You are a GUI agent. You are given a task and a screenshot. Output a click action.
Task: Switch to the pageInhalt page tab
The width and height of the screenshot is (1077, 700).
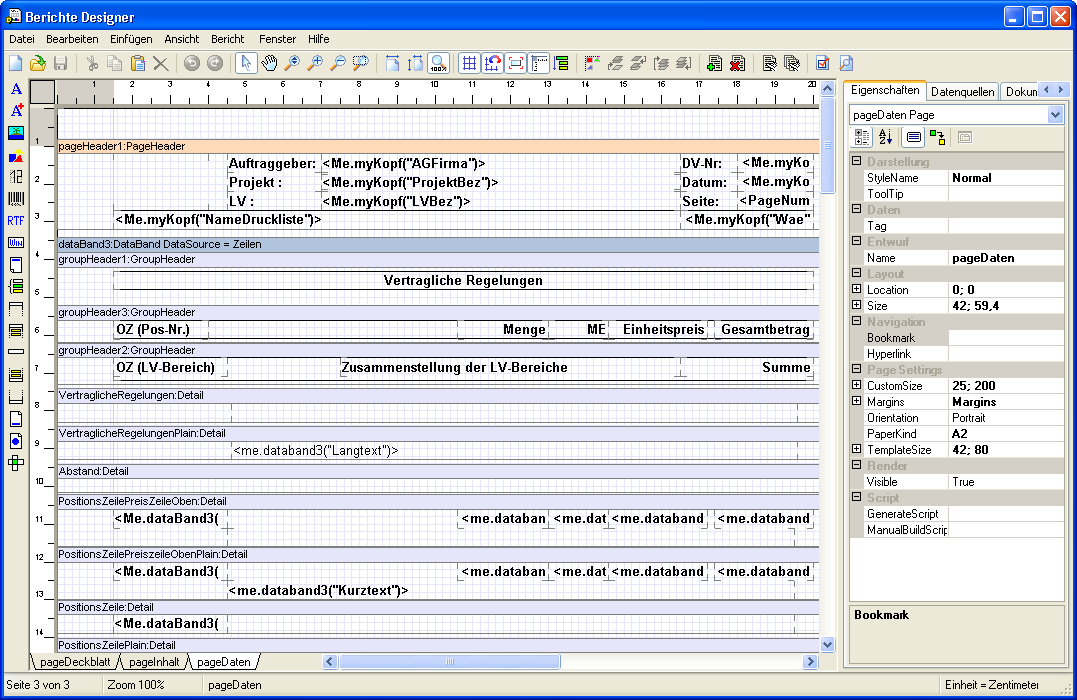tap(154, 662)
